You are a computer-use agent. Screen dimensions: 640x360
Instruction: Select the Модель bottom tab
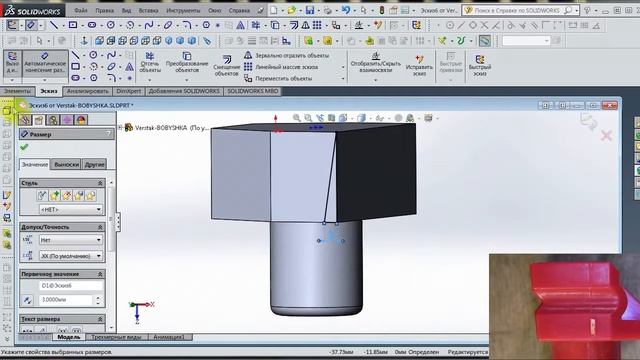(x=69, y=337)
